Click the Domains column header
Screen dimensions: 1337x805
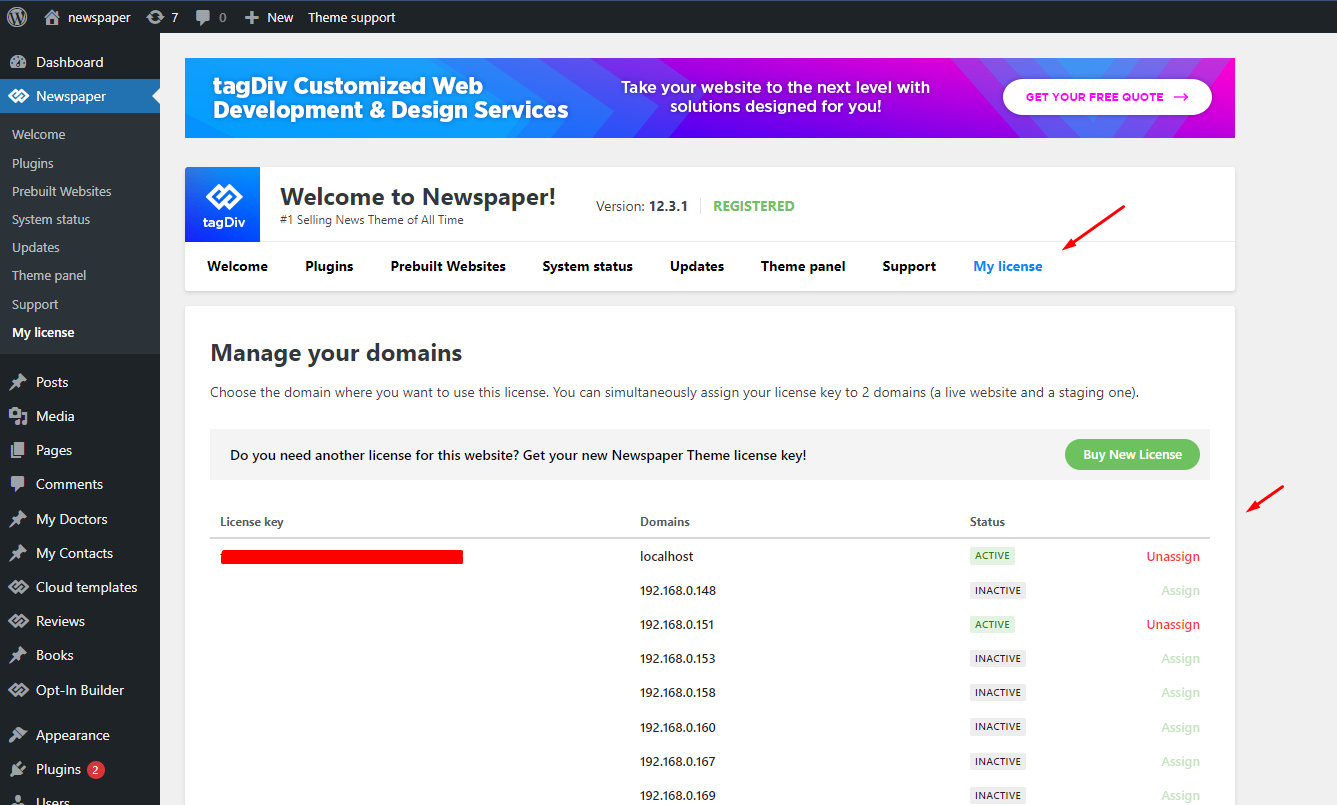click(665, 522)
